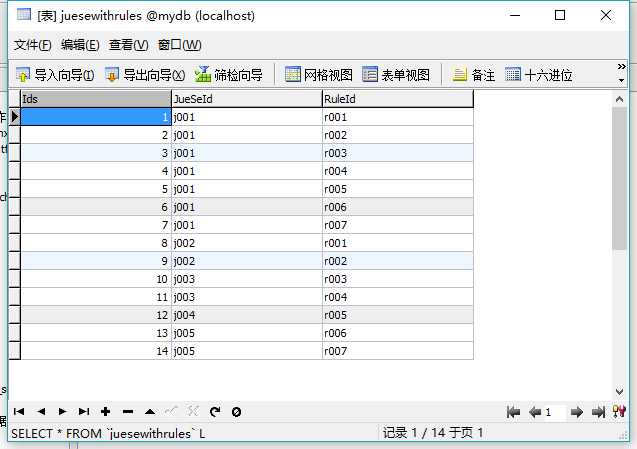
Task: Minimize the juesewithrules window
Action: [515, 15]
